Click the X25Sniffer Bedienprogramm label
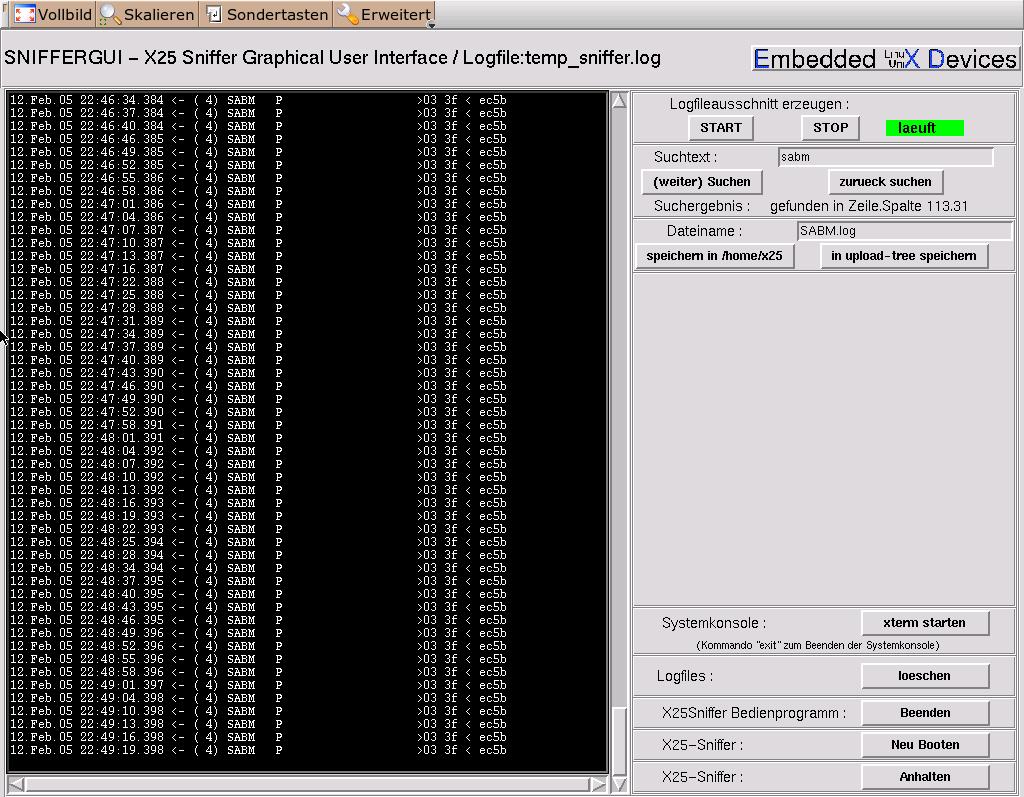Viewport: 1024px width, 797px height. coord(754,713)
